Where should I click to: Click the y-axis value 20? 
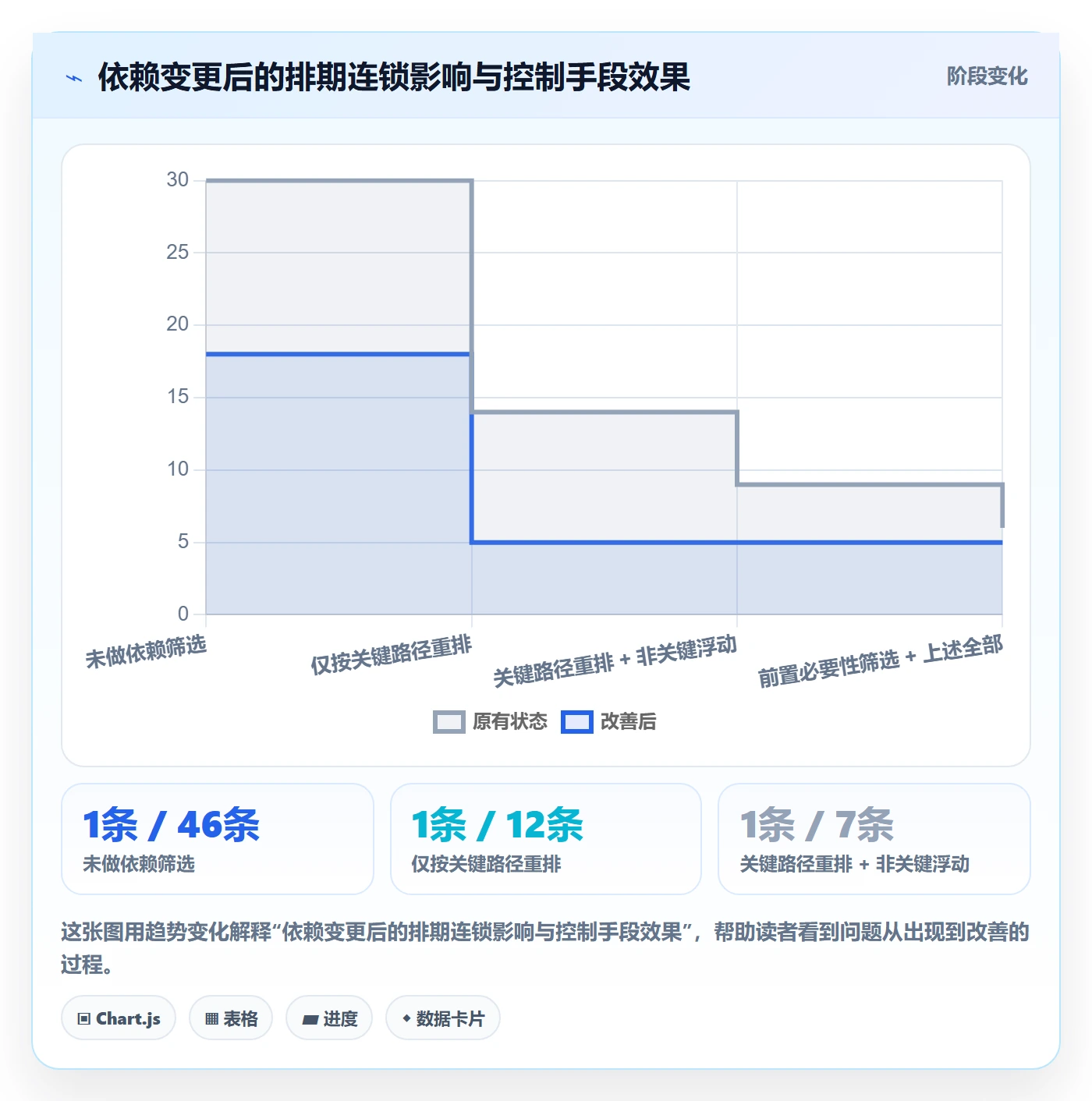pyautogui.click(x=178, y=324)
